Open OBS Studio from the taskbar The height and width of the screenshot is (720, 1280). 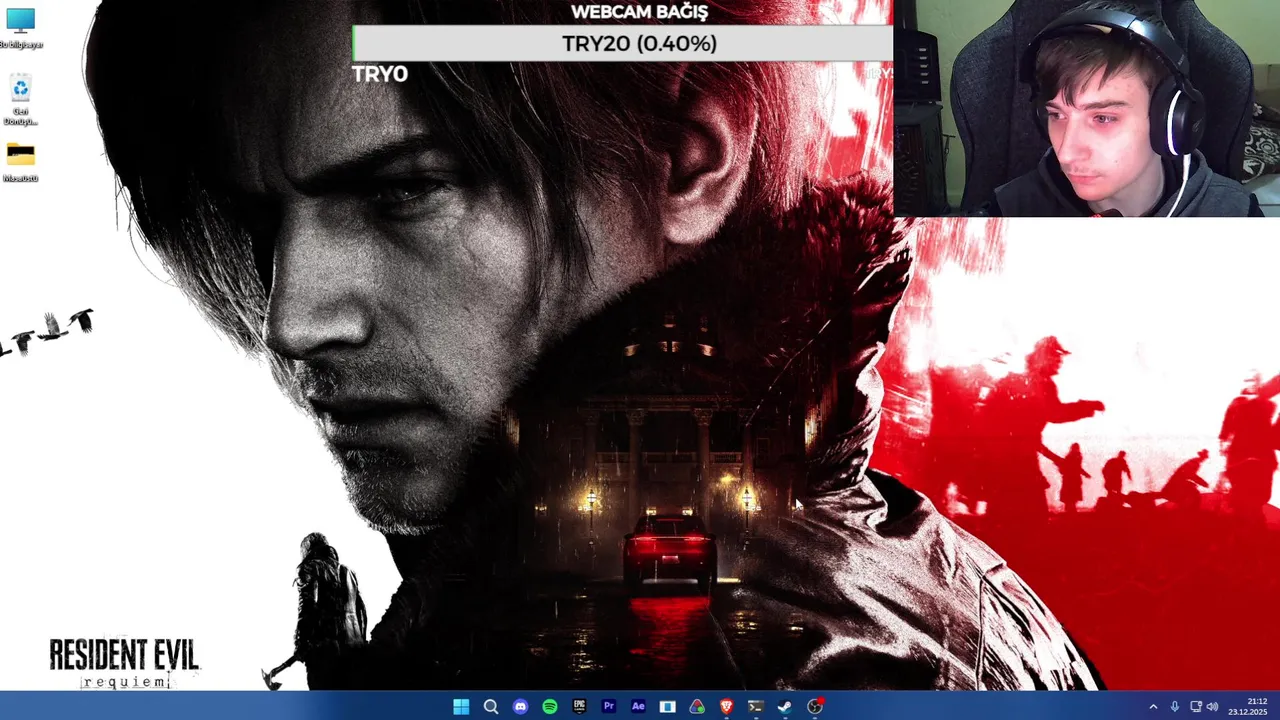point(815,706)
